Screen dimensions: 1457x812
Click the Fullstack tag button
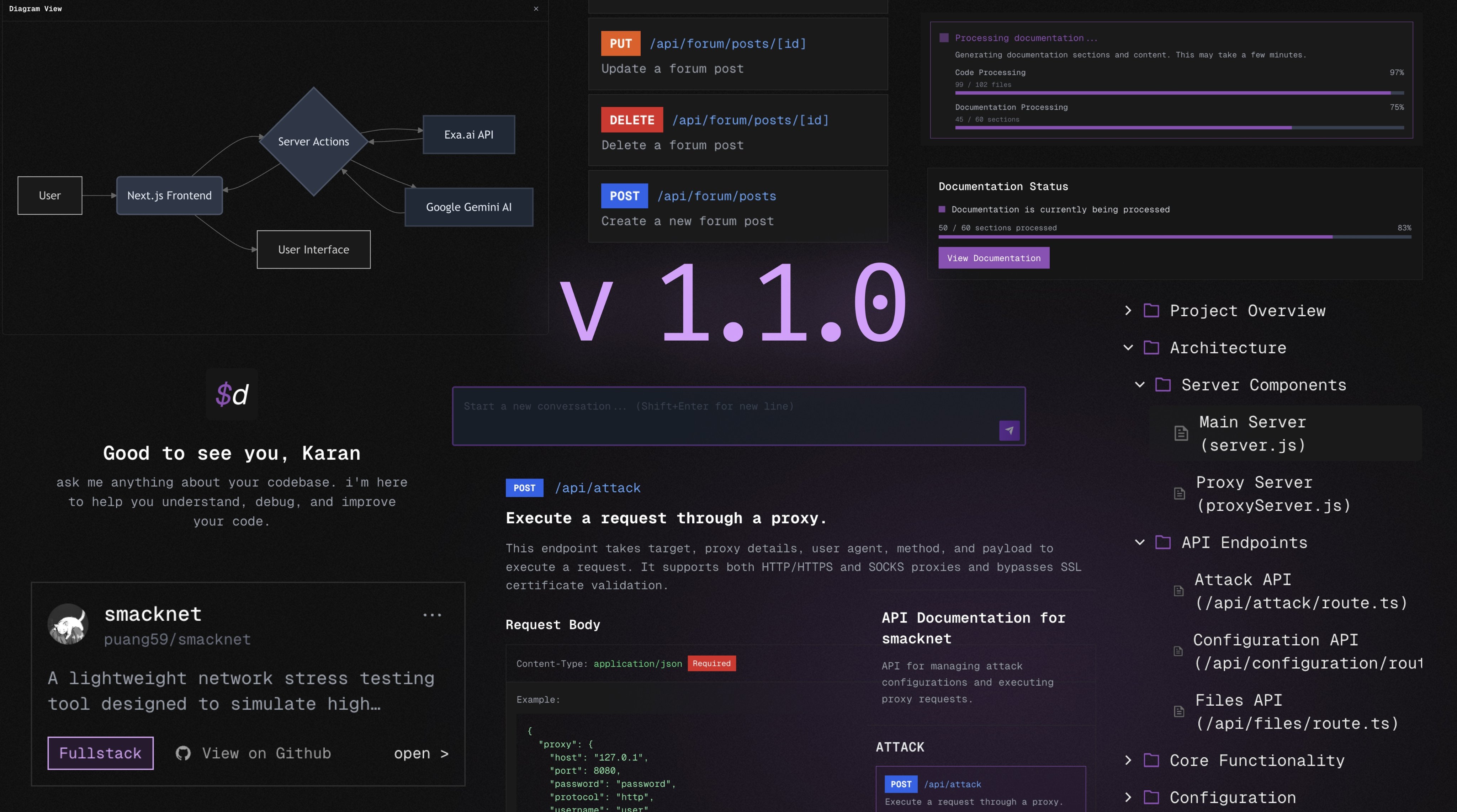pyautogui.click(x=100, y=753)
